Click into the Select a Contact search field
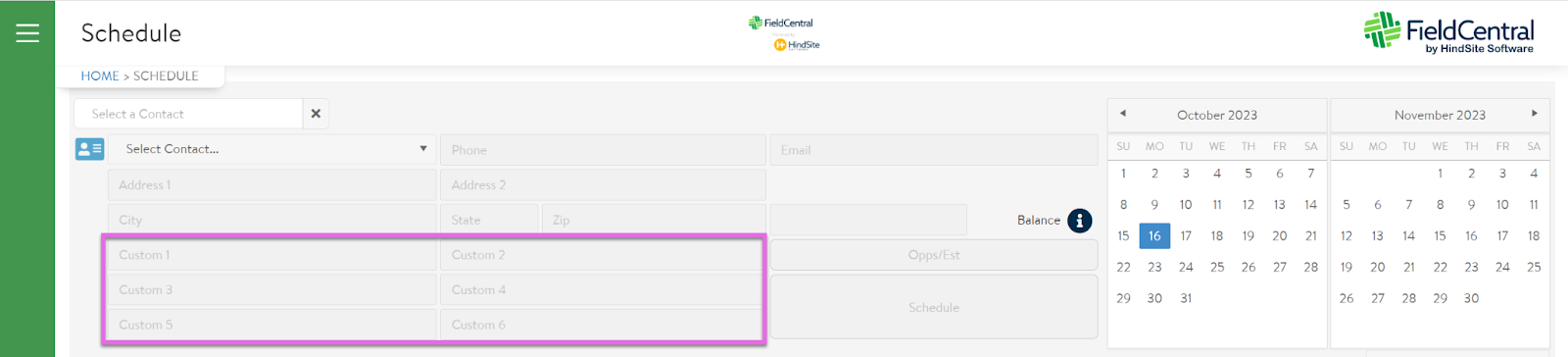 188,114
